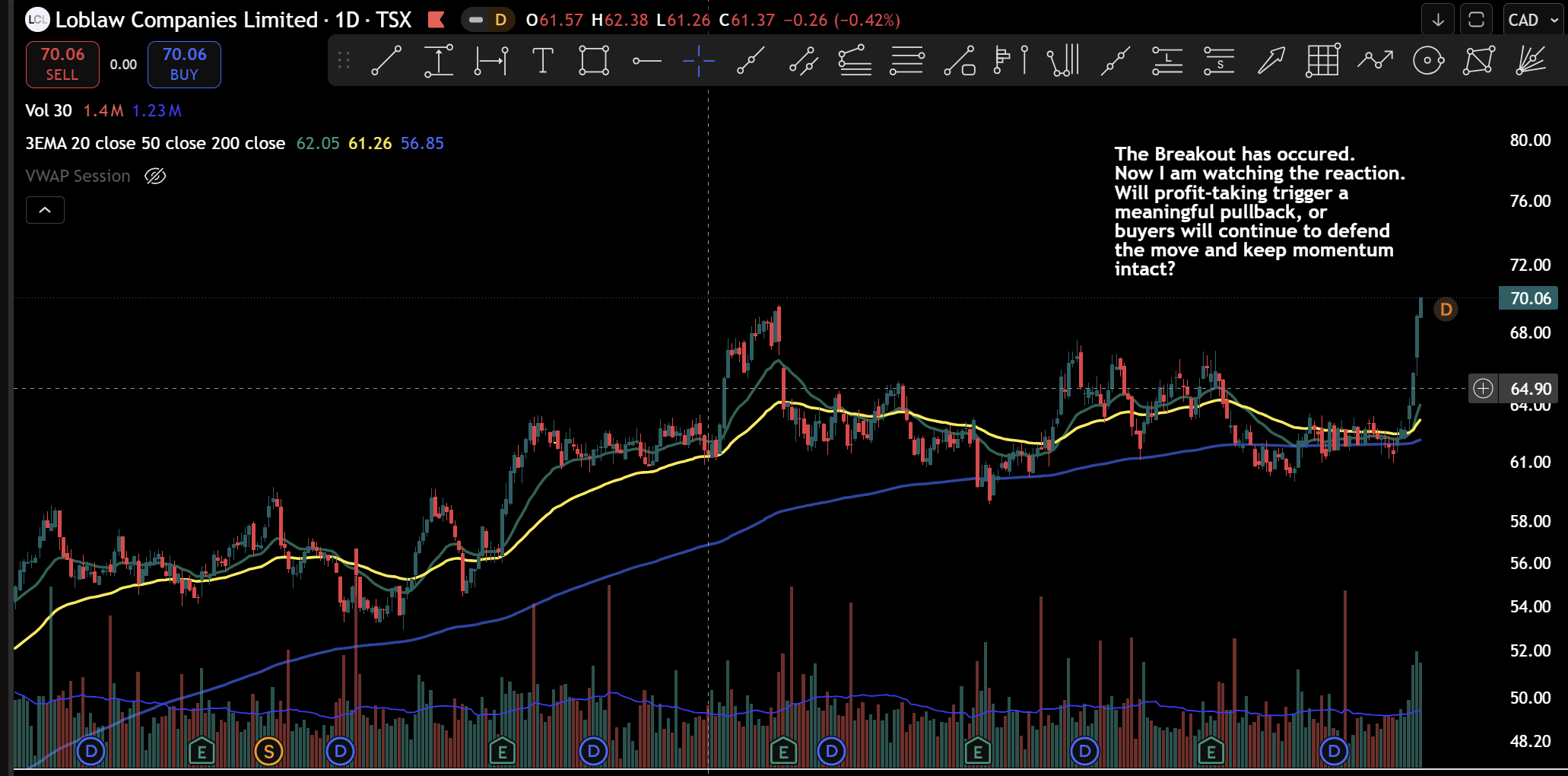Select the Path polyline arrow tool
The width and height of the screenshot is (1568, 776).
pyautogui.click(x=1376, y=61)
